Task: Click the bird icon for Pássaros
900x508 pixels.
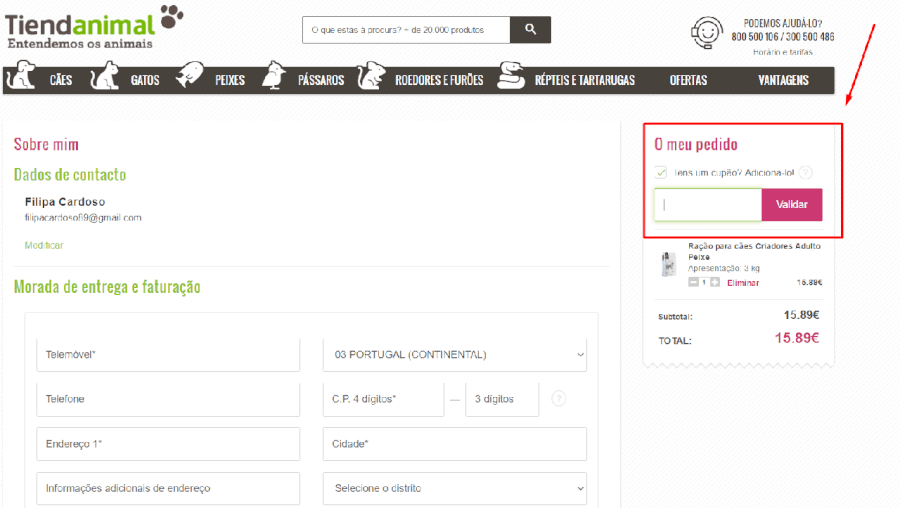Action: (274, 79)
